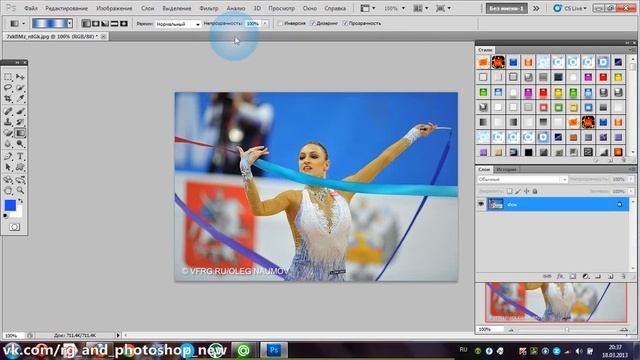Select the Blur tool

click(x=8, y=144)
